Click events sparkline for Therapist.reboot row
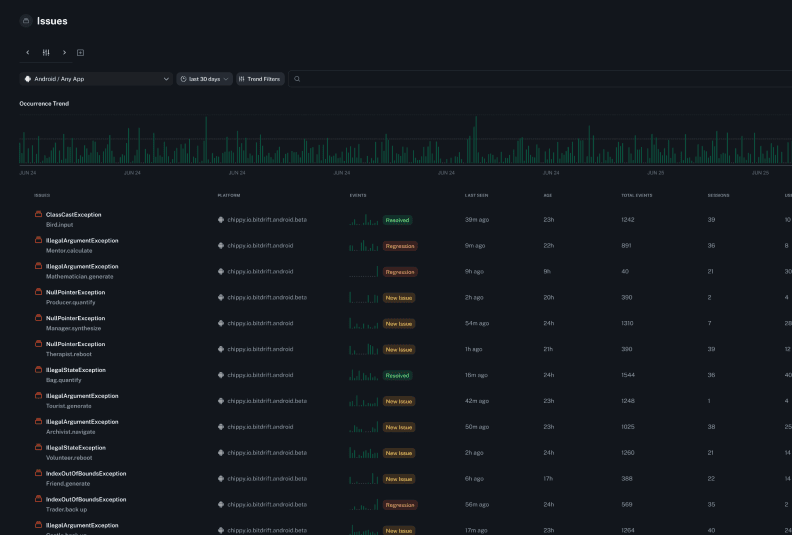 (x=364, y=349)
